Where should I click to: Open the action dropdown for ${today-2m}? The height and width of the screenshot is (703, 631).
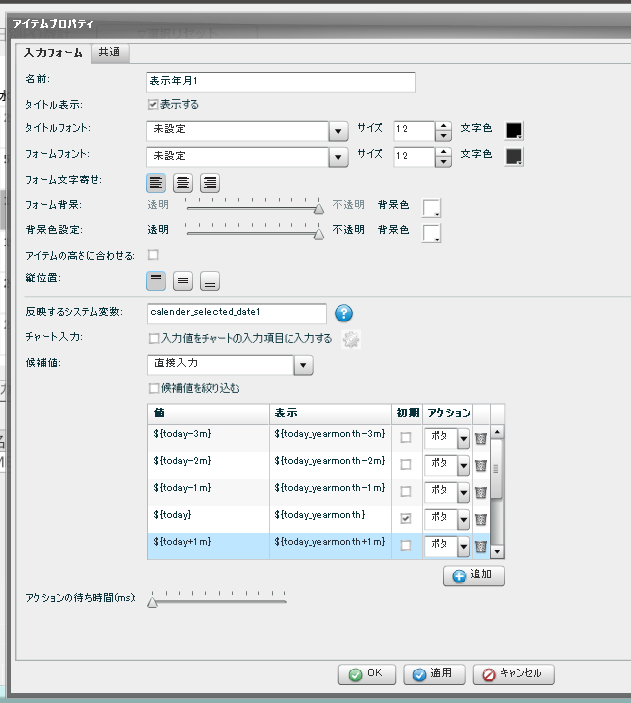click(x=463, y=465)
